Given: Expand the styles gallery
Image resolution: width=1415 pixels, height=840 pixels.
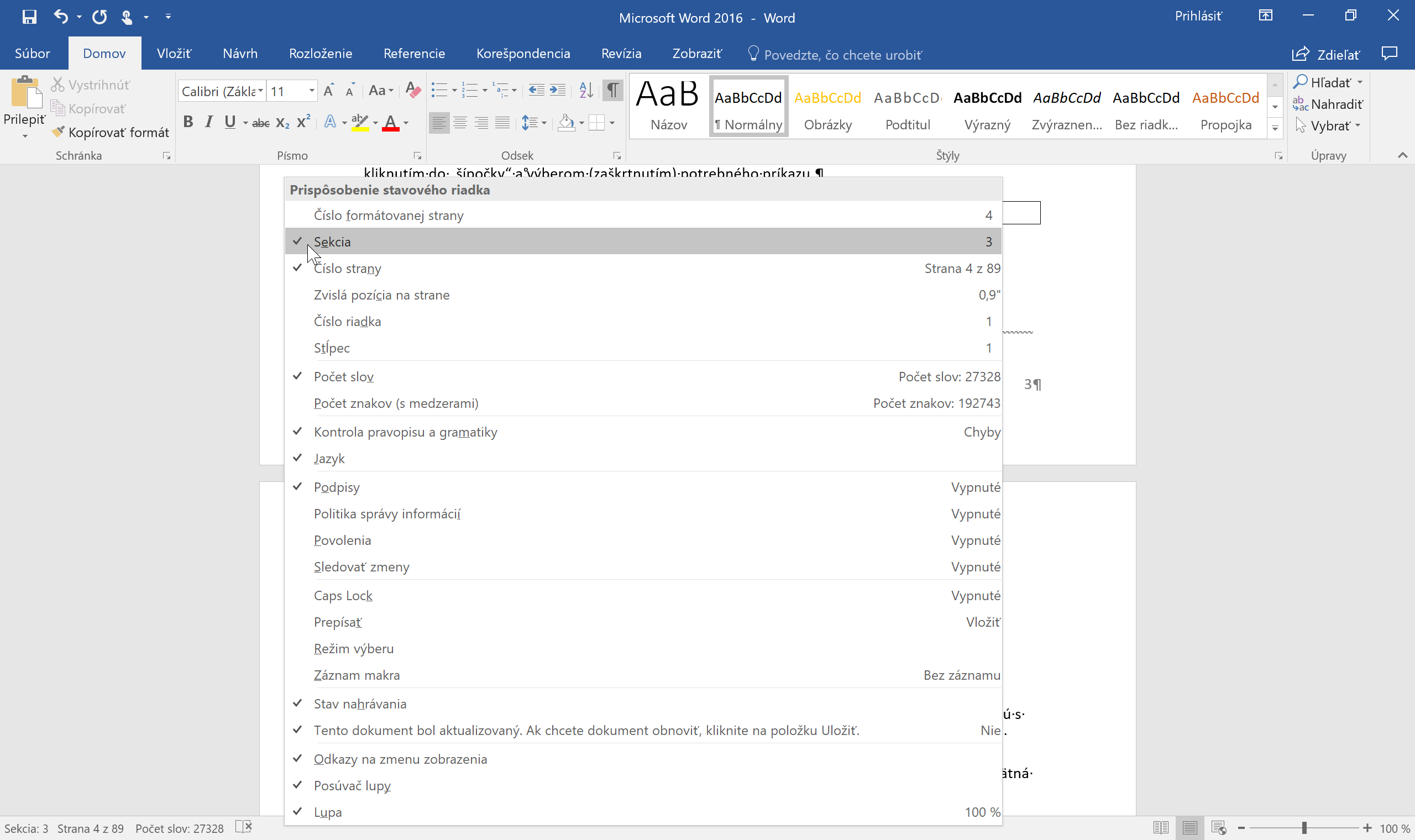Looking at the screenshot, I should [x=1275, y=128].
